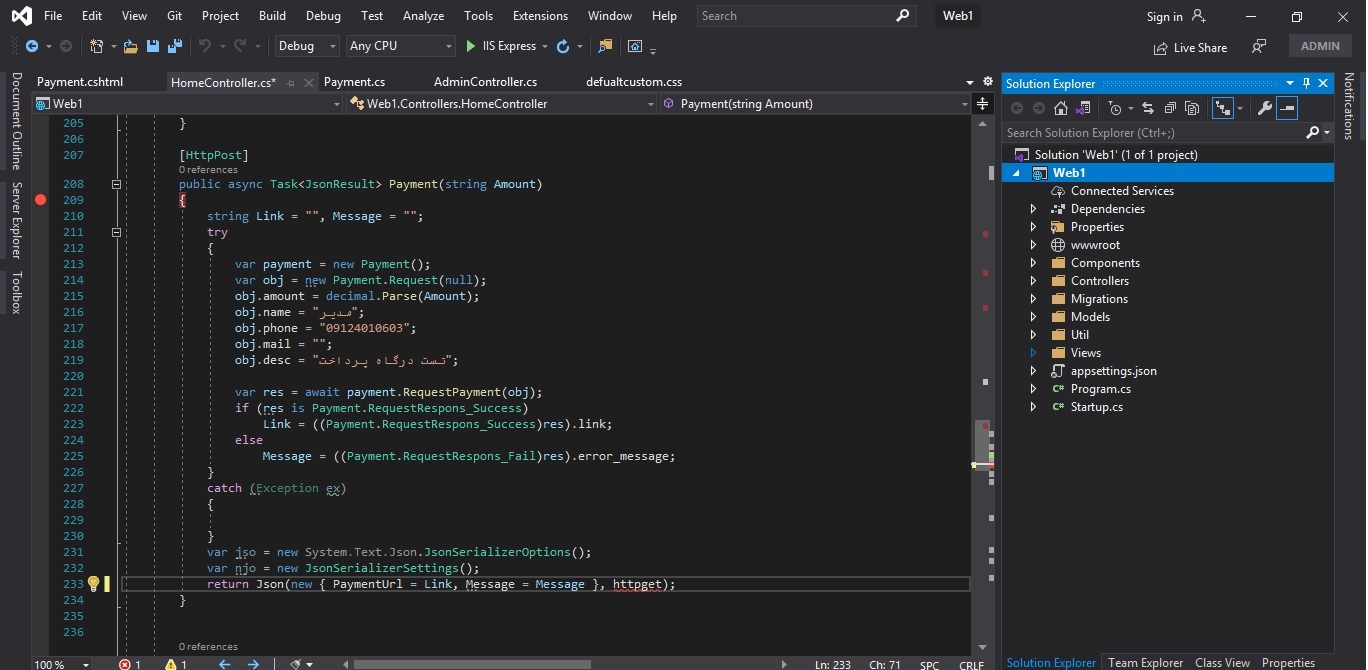Click the Live Share button
1368x670 pixels.
(x=1190, y=47)
